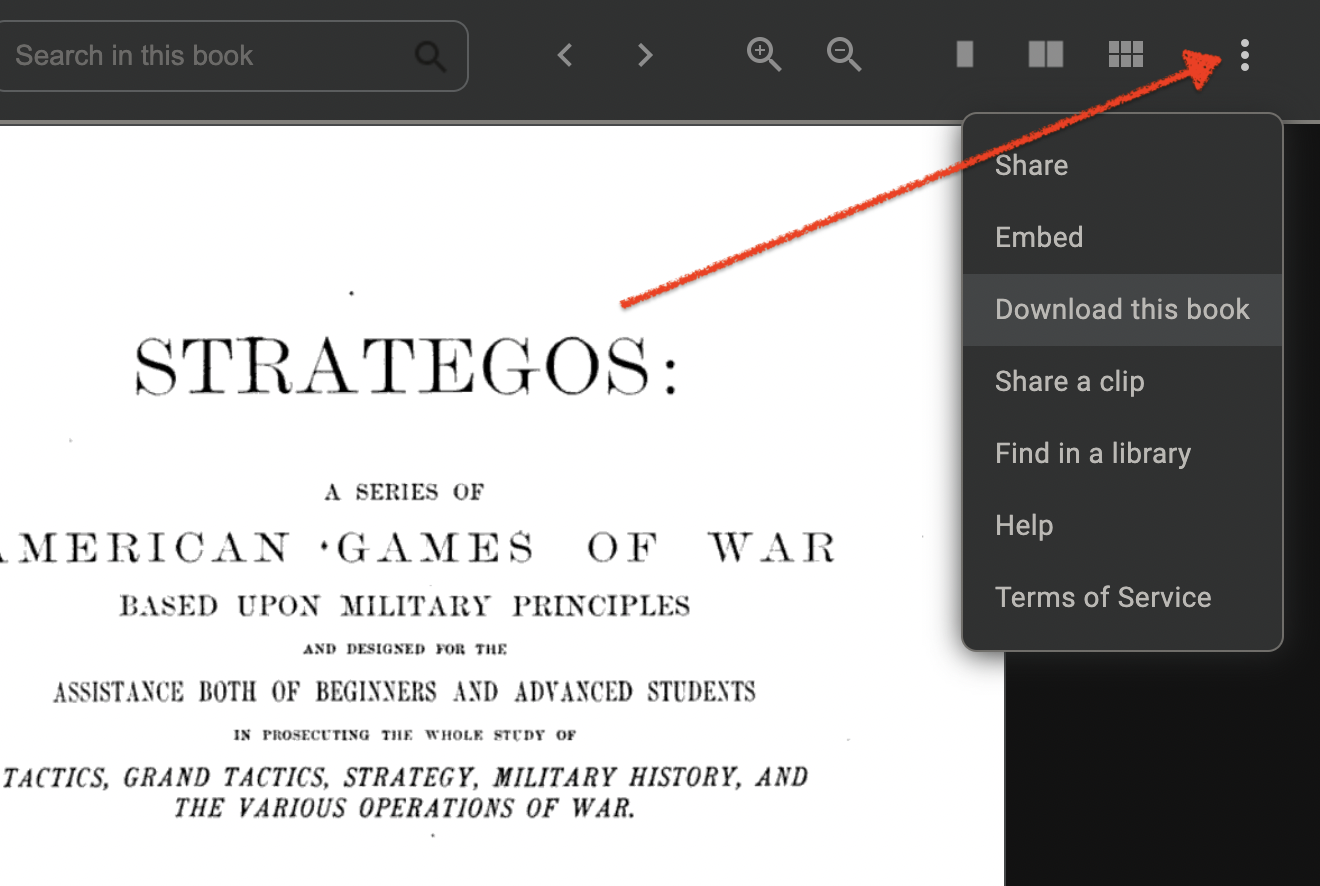Click the dark area beside the page
The image size is (1320, 886).
tap(1160, 770)
